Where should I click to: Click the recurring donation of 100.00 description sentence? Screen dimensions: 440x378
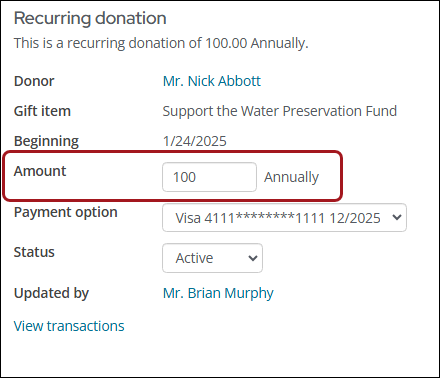tap(161, 43)
